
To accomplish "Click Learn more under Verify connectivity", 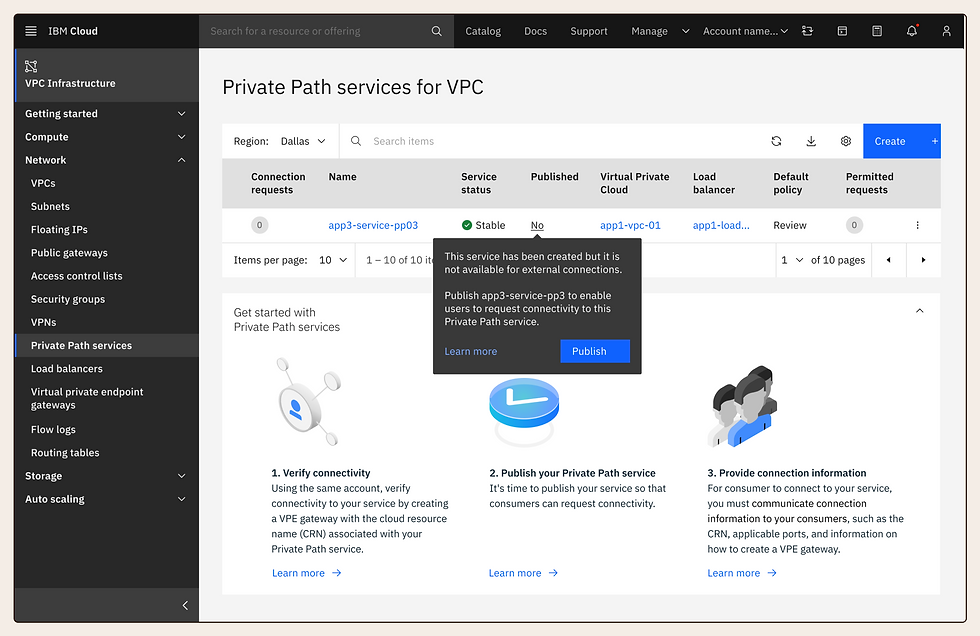I will pyautogui.click(x=306, y=573).
